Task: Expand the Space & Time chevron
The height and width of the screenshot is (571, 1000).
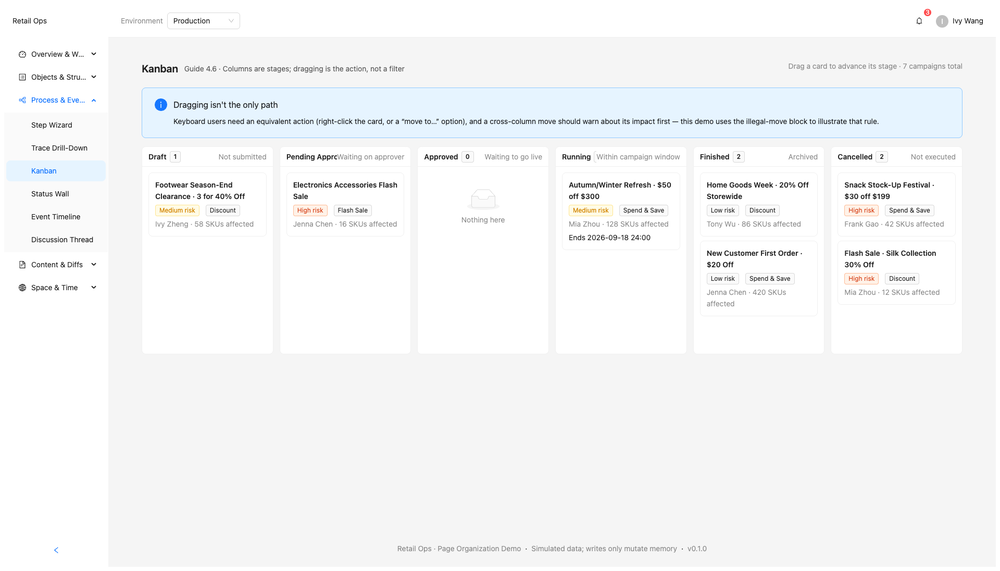Action: coord(94,288)
